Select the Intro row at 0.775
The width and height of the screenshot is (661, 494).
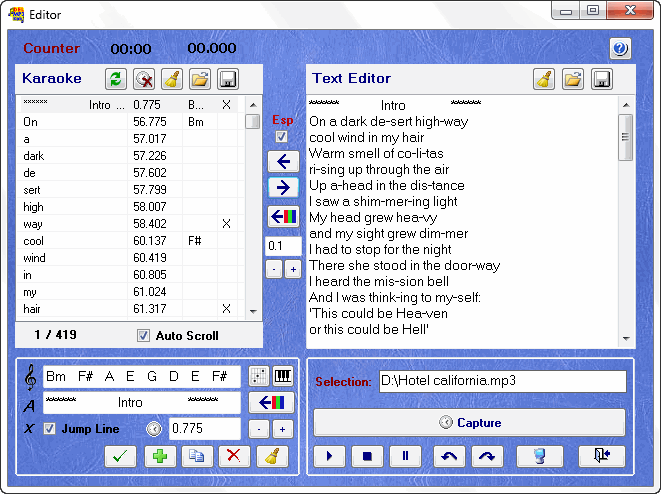pyautogui.click(x=130, y=105)
